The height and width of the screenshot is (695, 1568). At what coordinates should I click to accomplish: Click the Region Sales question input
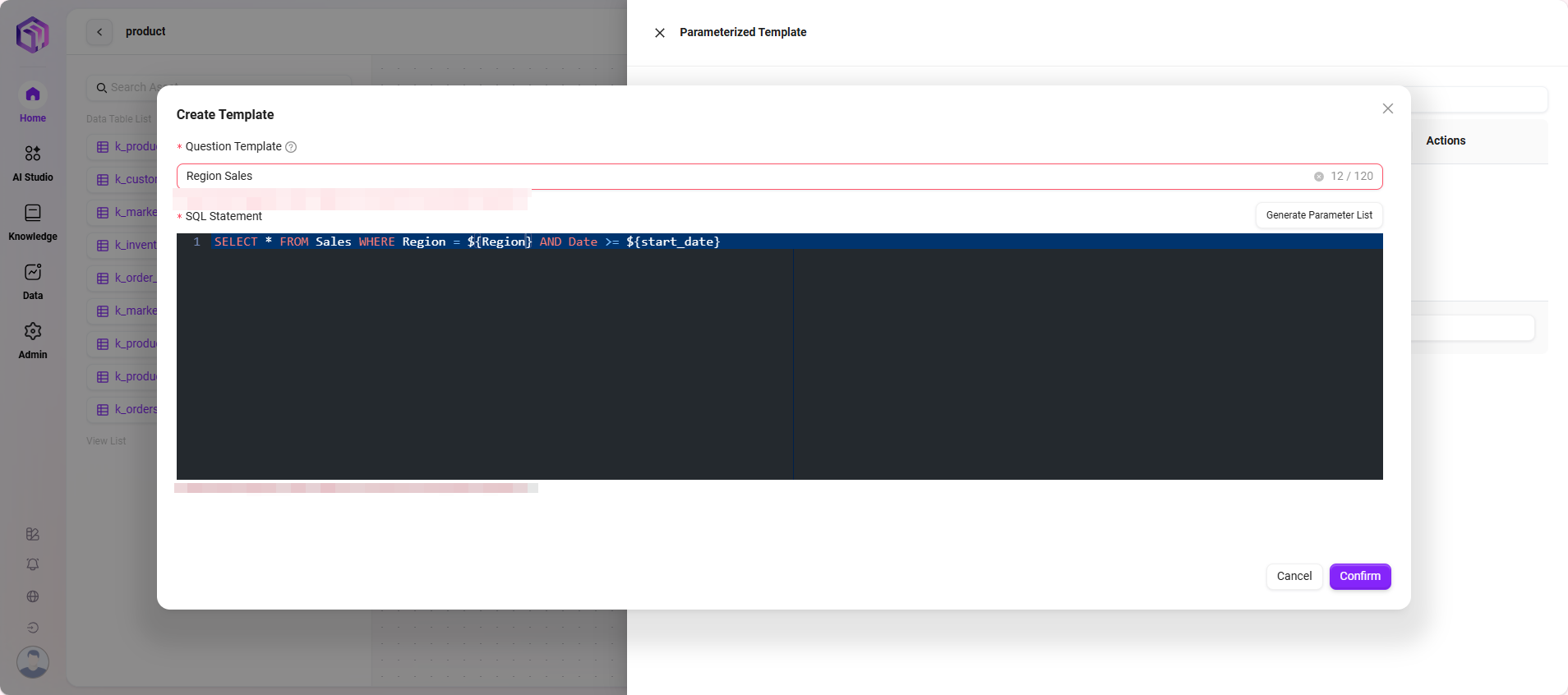point(740,177)
